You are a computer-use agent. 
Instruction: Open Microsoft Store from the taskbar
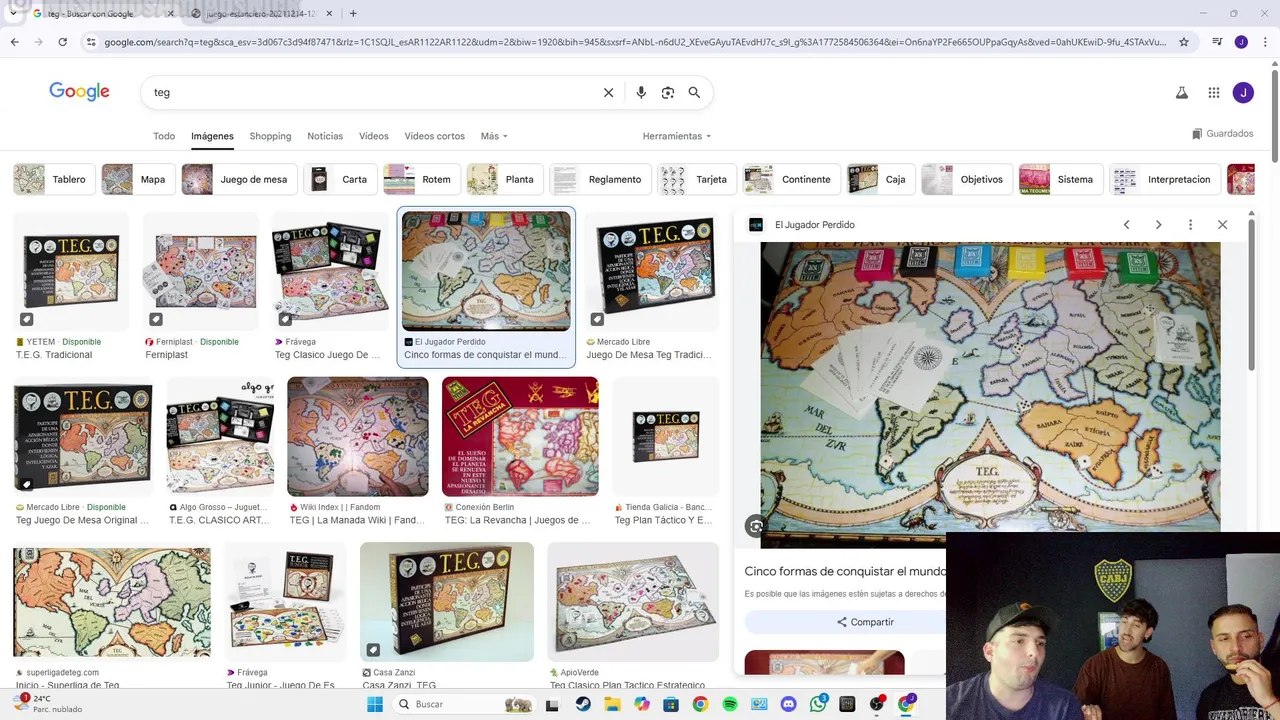click(x=671, y=704)
